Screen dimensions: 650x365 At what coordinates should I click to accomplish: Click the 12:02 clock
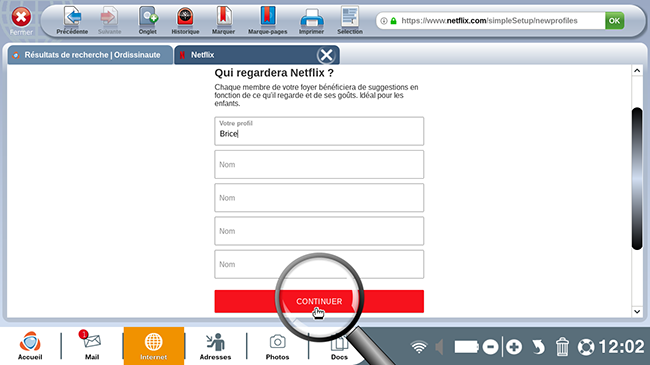621,347
